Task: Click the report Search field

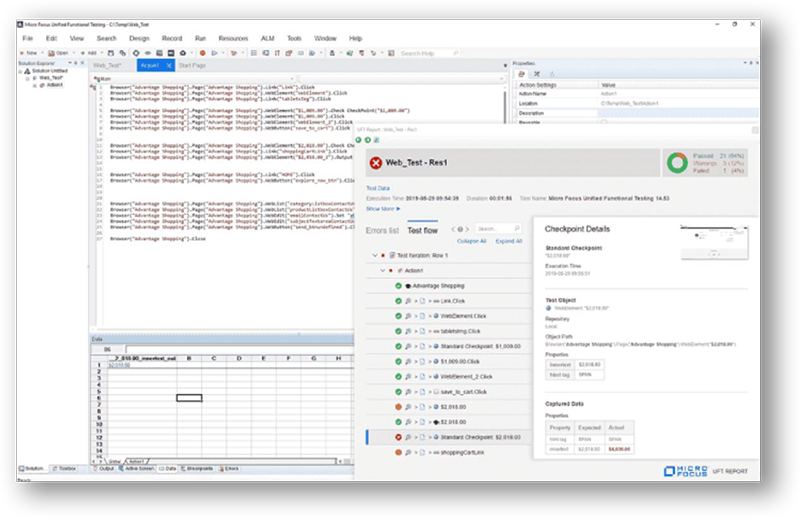Action: point(498,229)
